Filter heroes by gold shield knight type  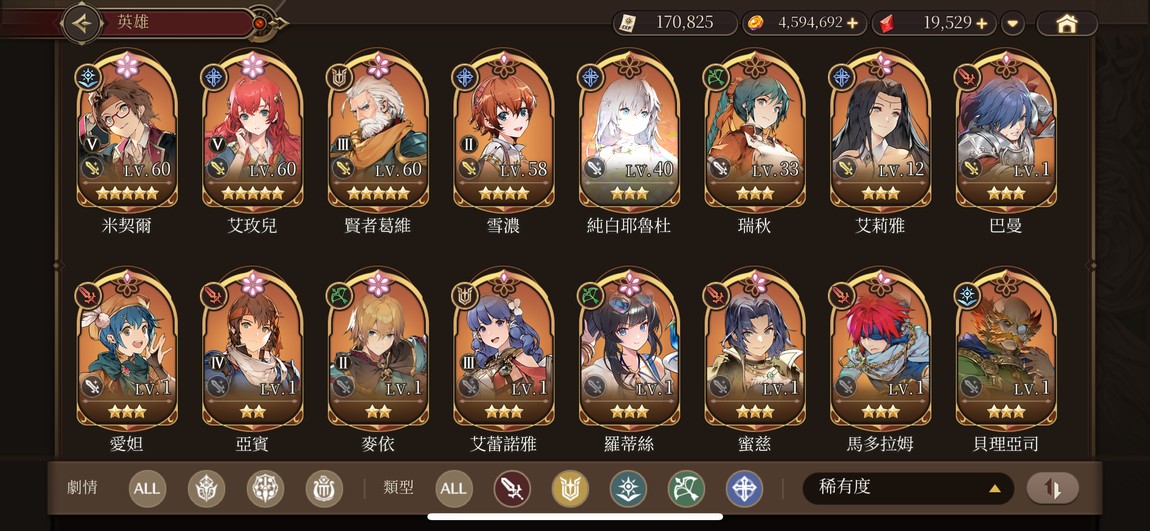[571, 489]
